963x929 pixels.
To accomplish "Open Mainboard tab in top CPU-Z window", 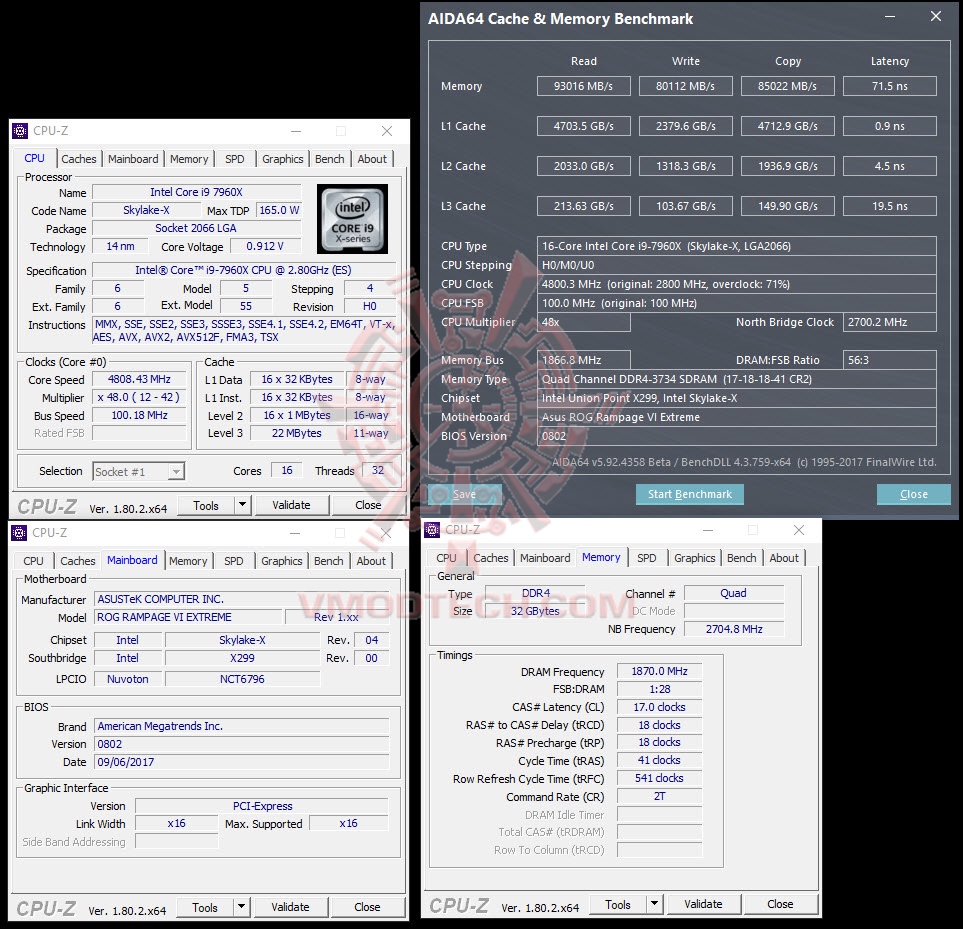I will point(133,159).
